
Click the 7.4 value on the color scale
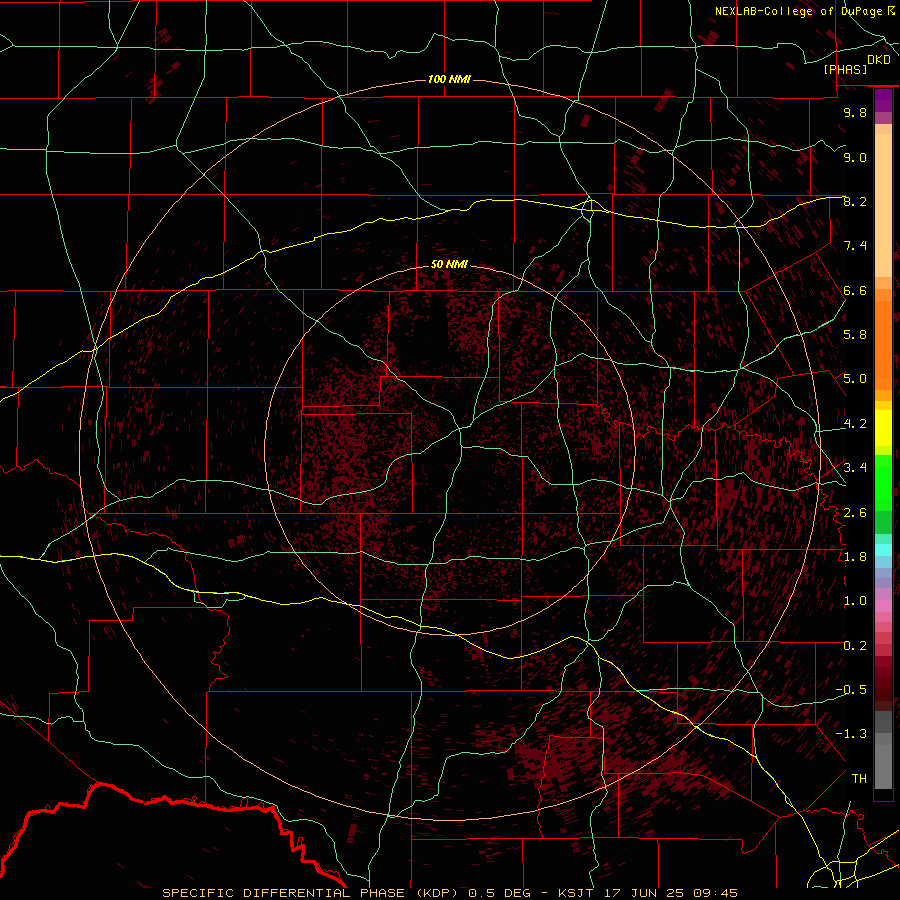[855, 246]
